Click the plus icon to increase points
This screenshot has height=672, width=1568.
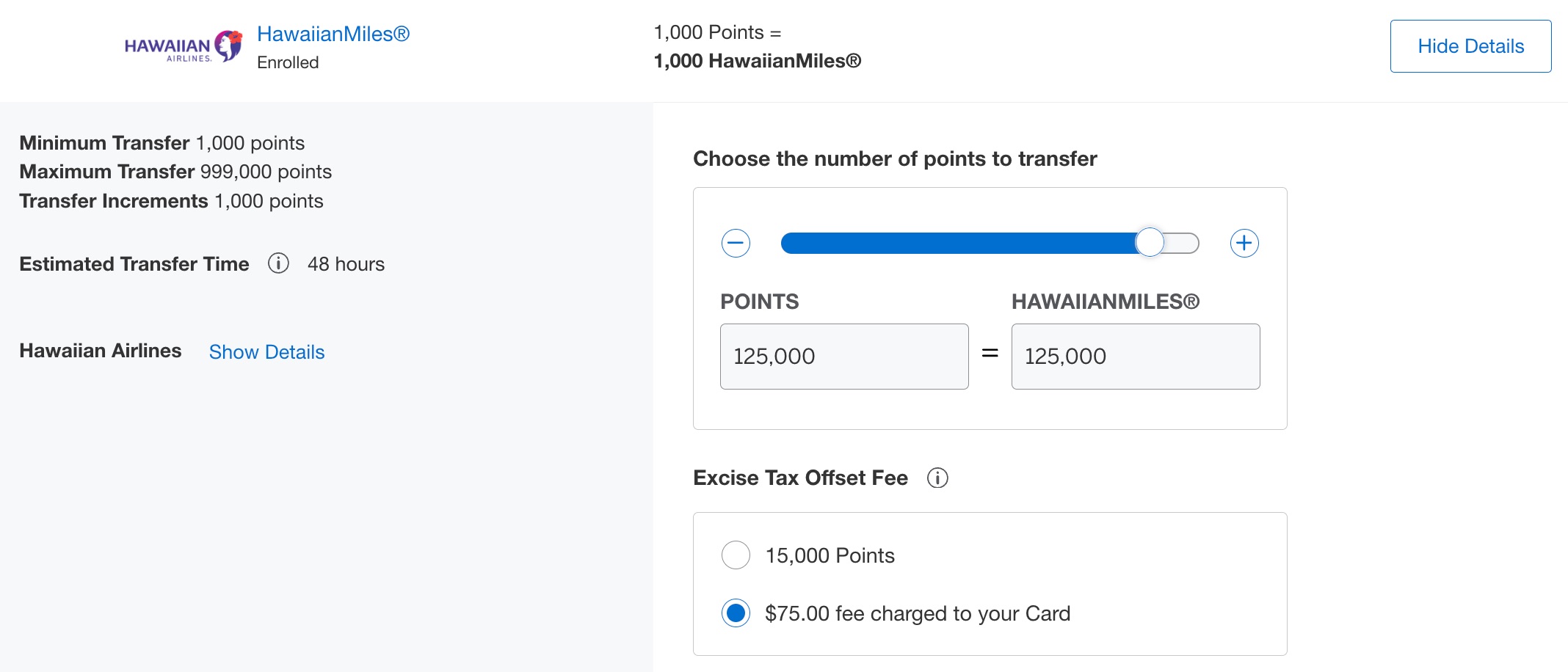(1244, 243)
